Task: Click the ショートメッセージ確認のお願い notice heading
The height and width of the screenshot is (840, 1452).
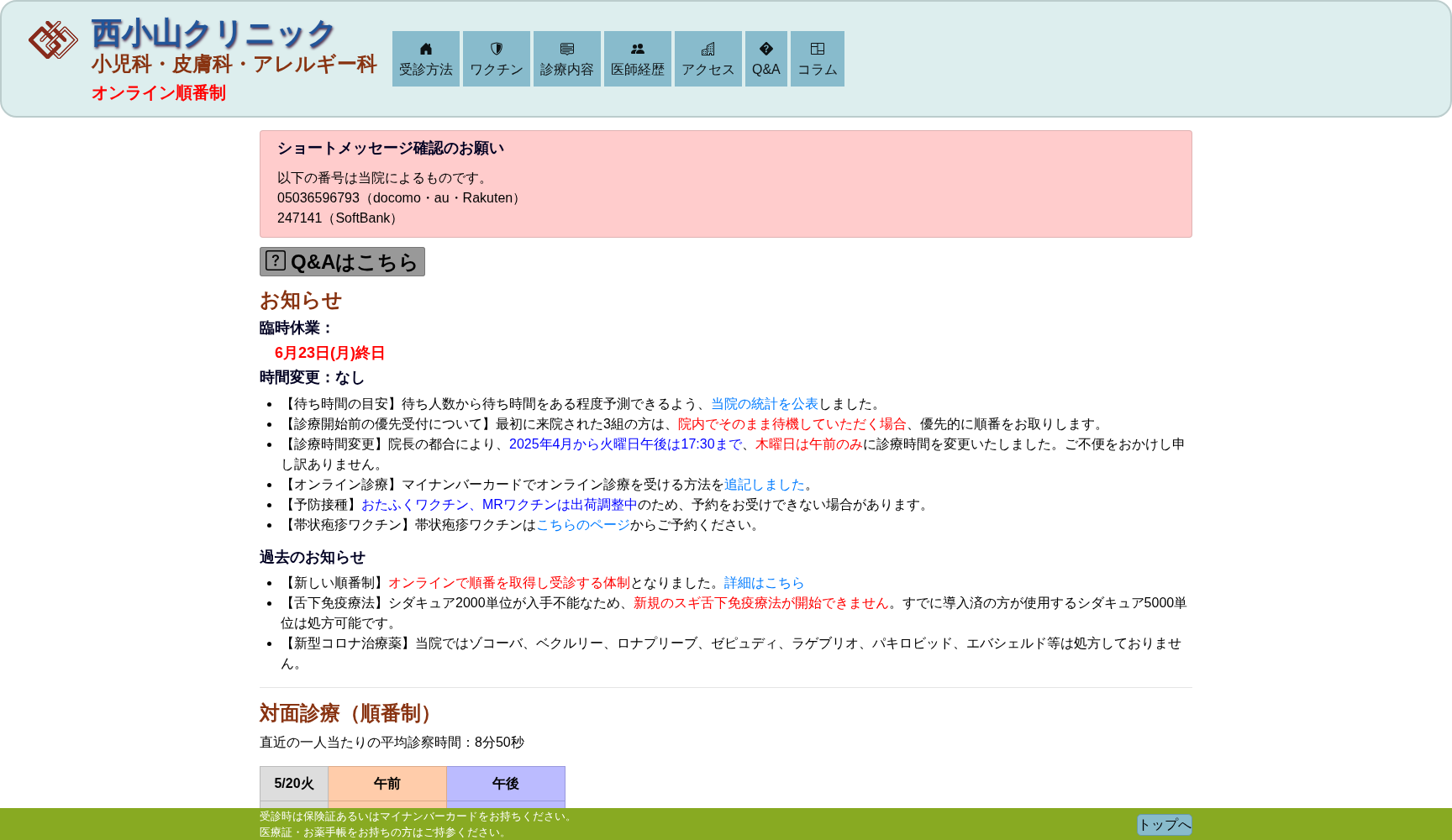Action: tap(391, 149)
